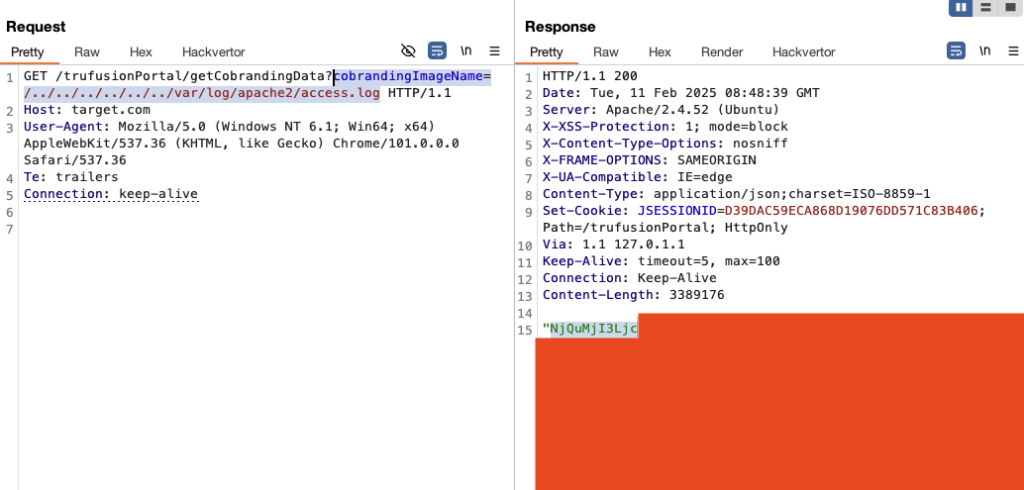
Task: Open the Response Raw tab
Action: tap(606, 52)
